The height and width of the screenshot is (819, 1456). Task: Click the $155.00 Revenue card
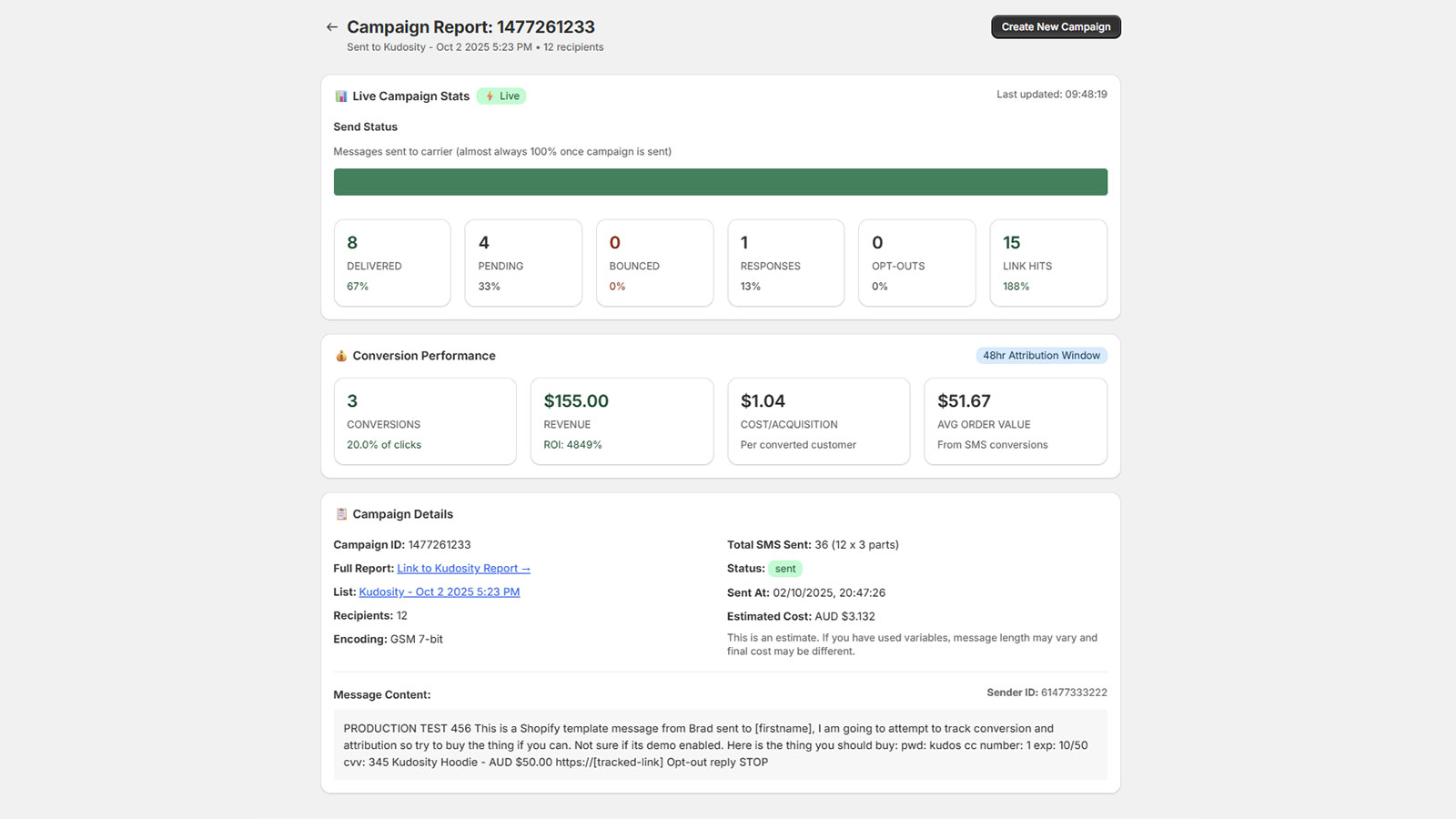click(x=622, y=421)
